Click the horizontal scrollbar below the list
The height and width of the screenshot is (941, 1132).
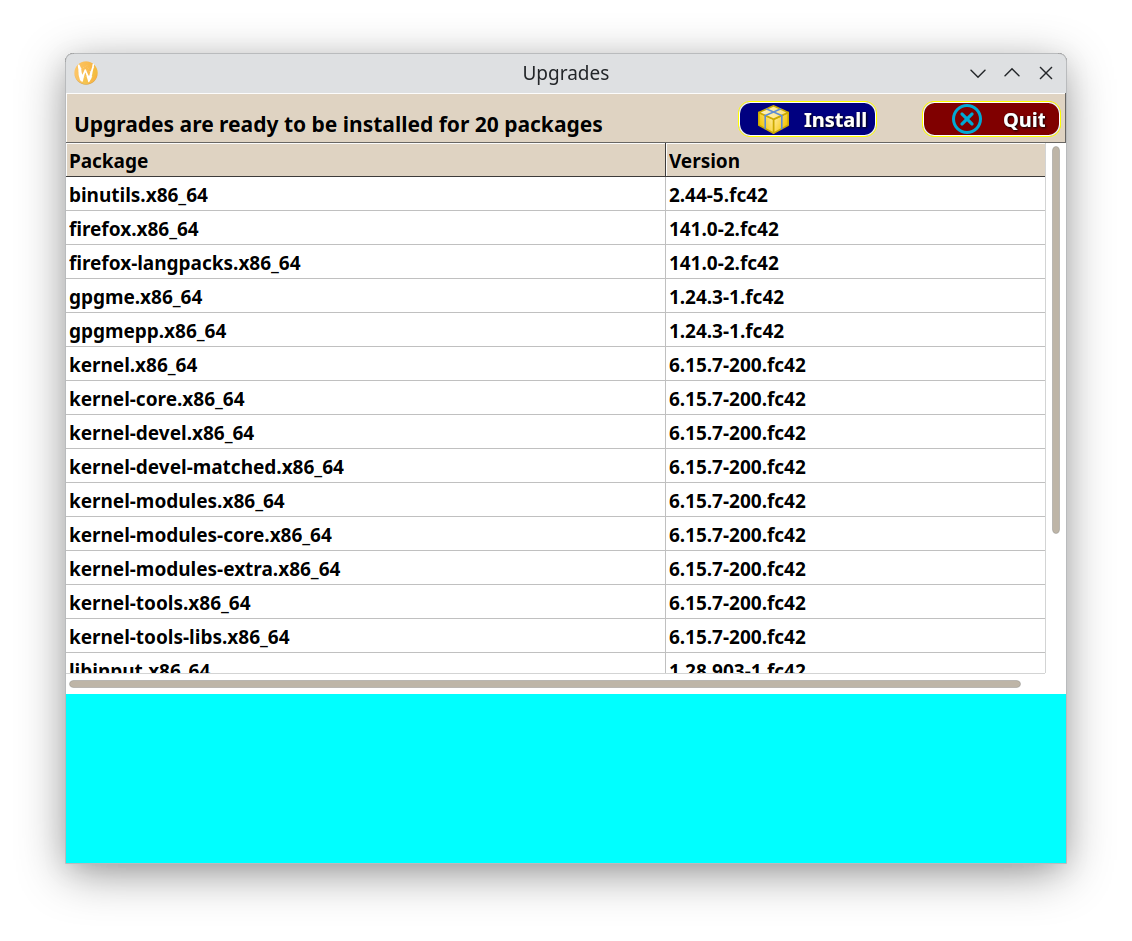coord(544,683)
